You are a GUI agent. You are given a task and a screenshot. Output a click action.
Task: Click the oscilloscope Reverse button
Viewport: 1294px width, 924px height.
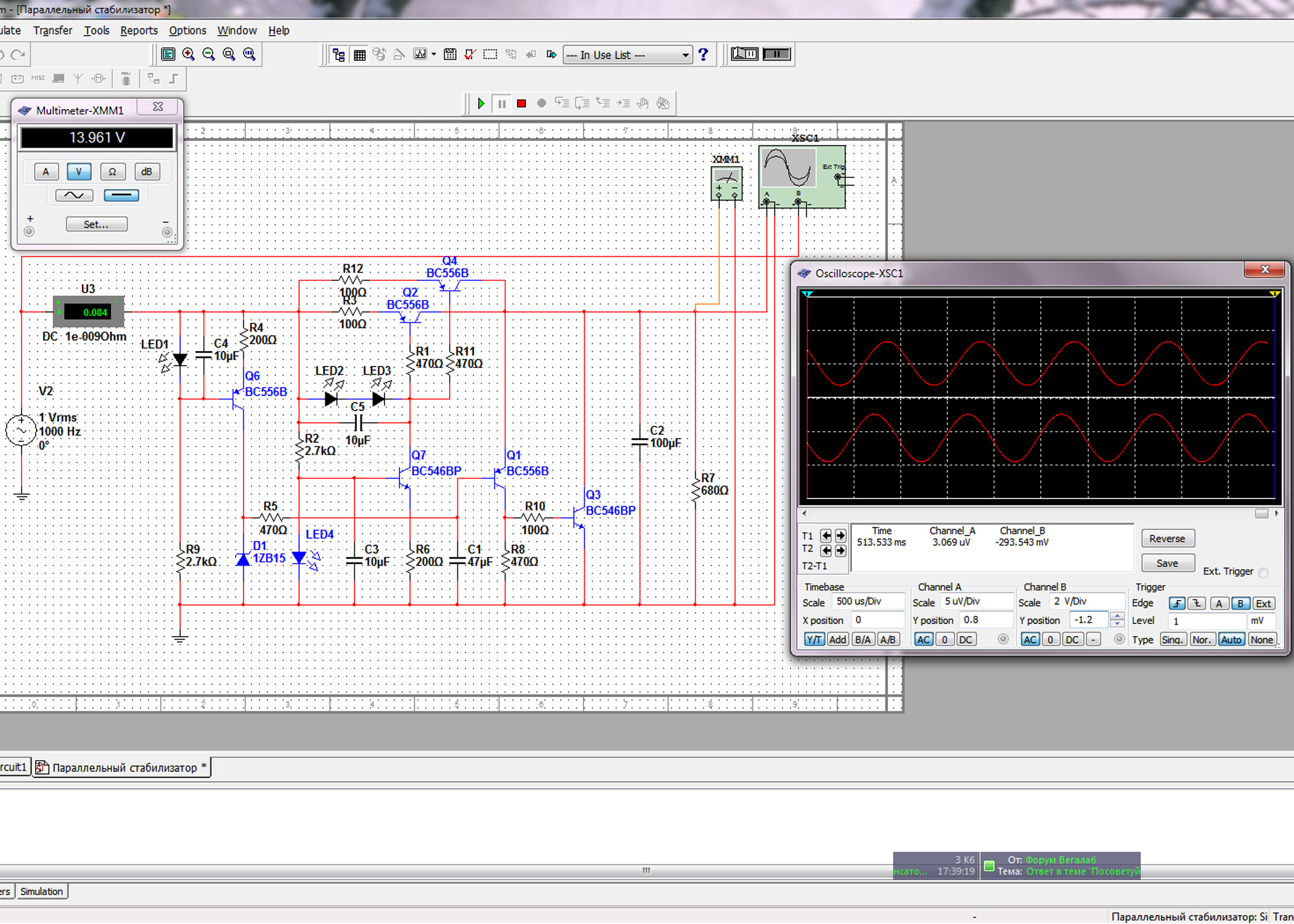pyautogui.click(x=1166, y=538)
